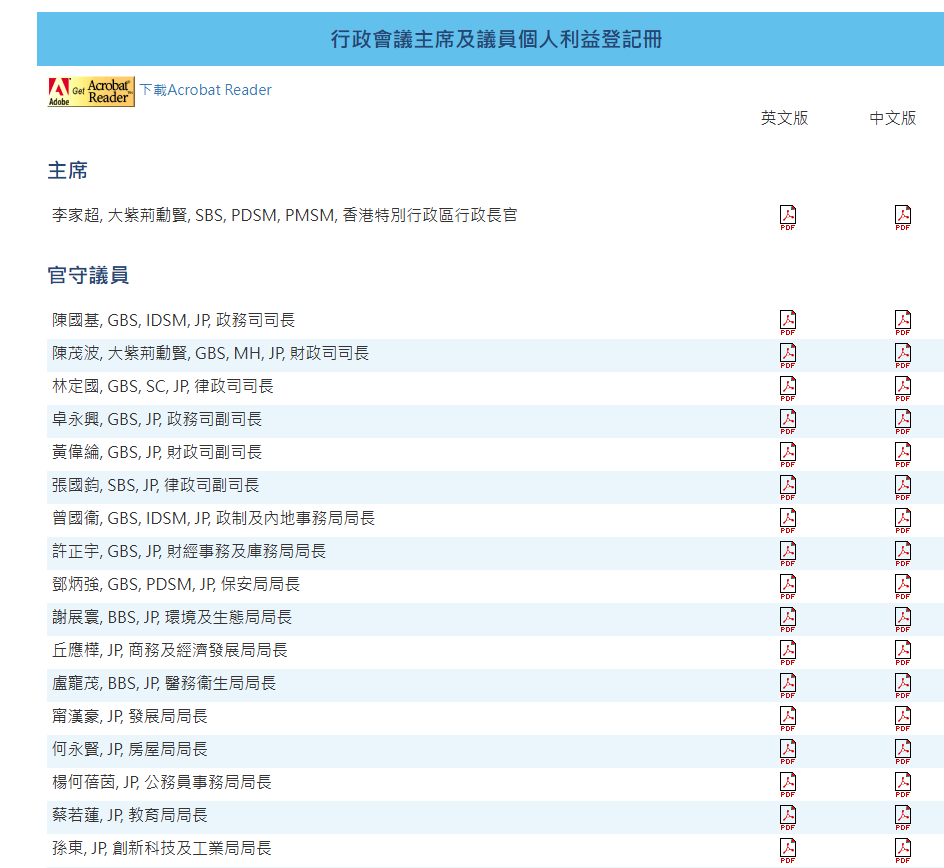Screen dimensions: 944x868
Task: Open English PDF for 陳國基 政務司司長
Action: coord(788,322)
